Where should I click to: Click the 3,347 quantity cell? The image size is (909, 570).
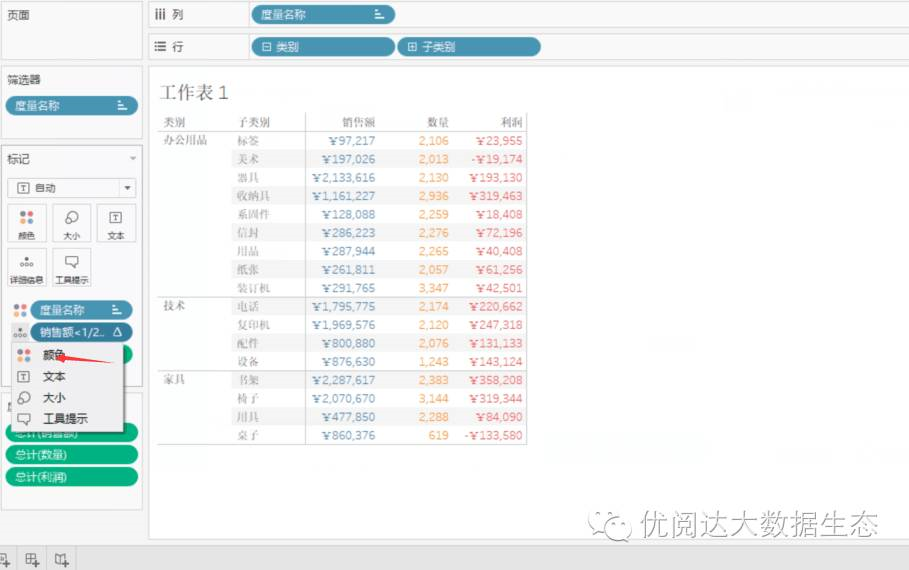click(434, 288)
